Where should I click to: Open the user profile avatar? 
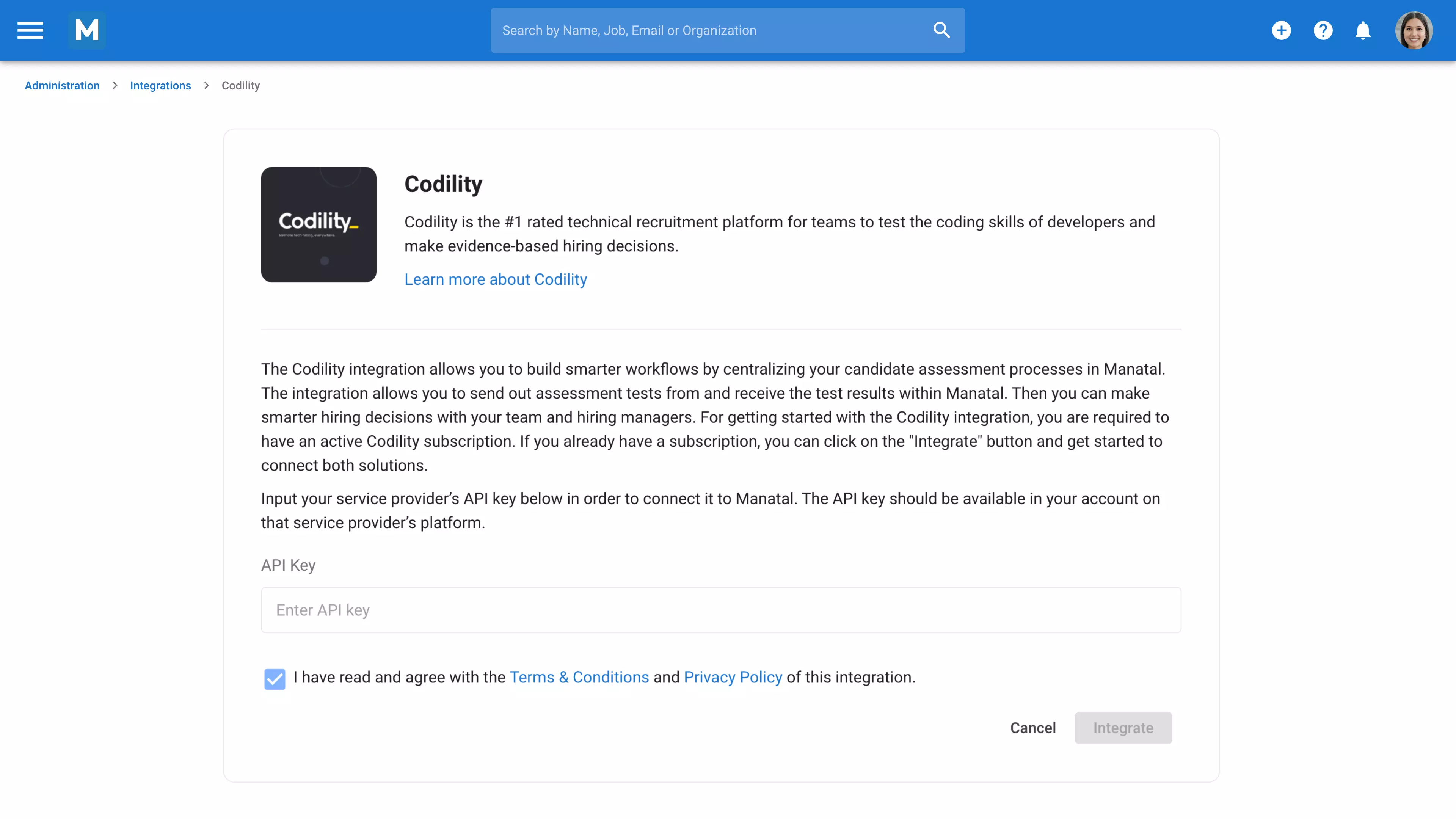pos(1414,30)
